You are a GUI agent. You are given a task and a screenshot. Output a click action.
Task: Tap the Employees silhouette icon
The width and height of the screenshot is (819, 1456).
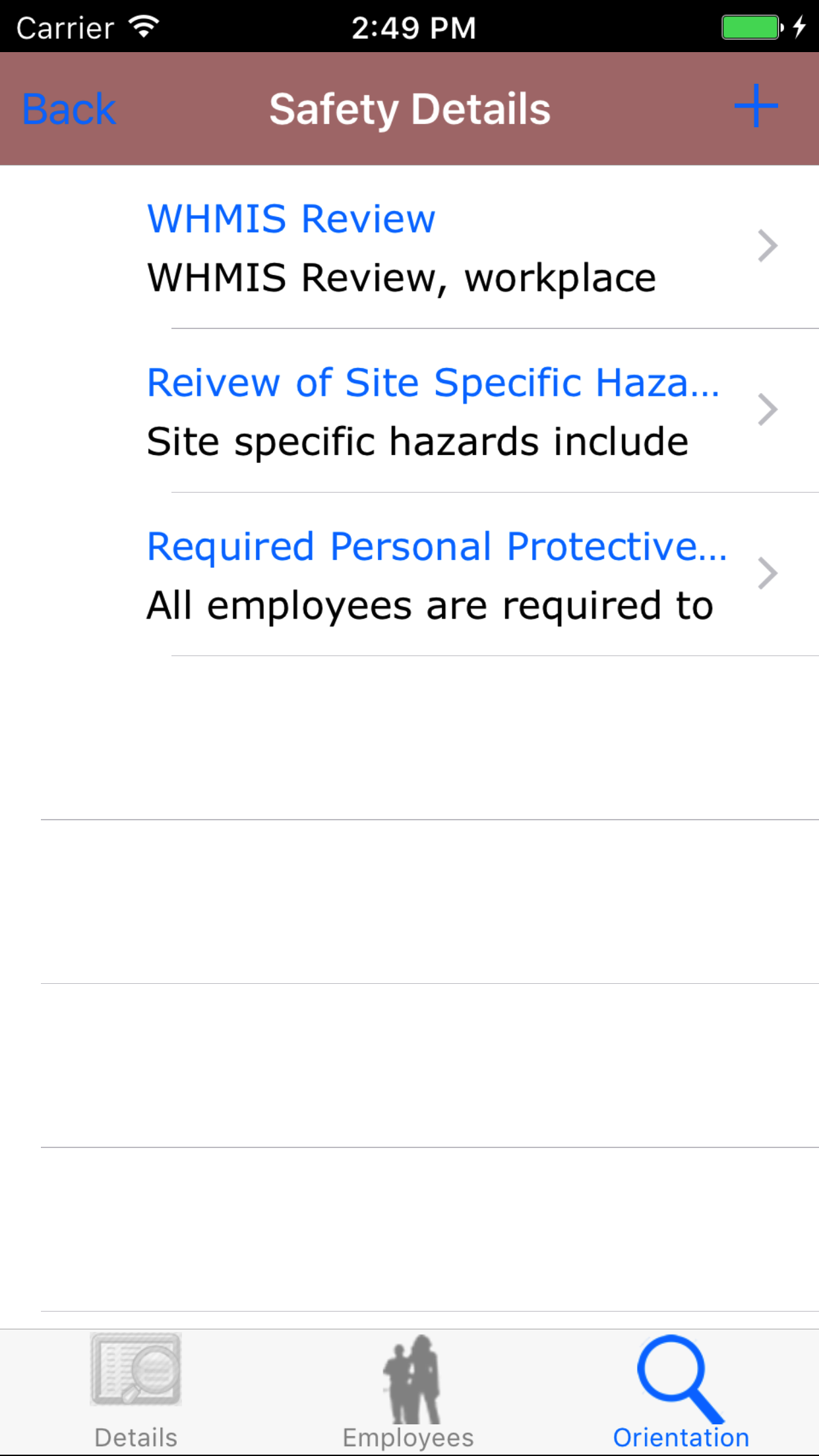click(411, 1378)
